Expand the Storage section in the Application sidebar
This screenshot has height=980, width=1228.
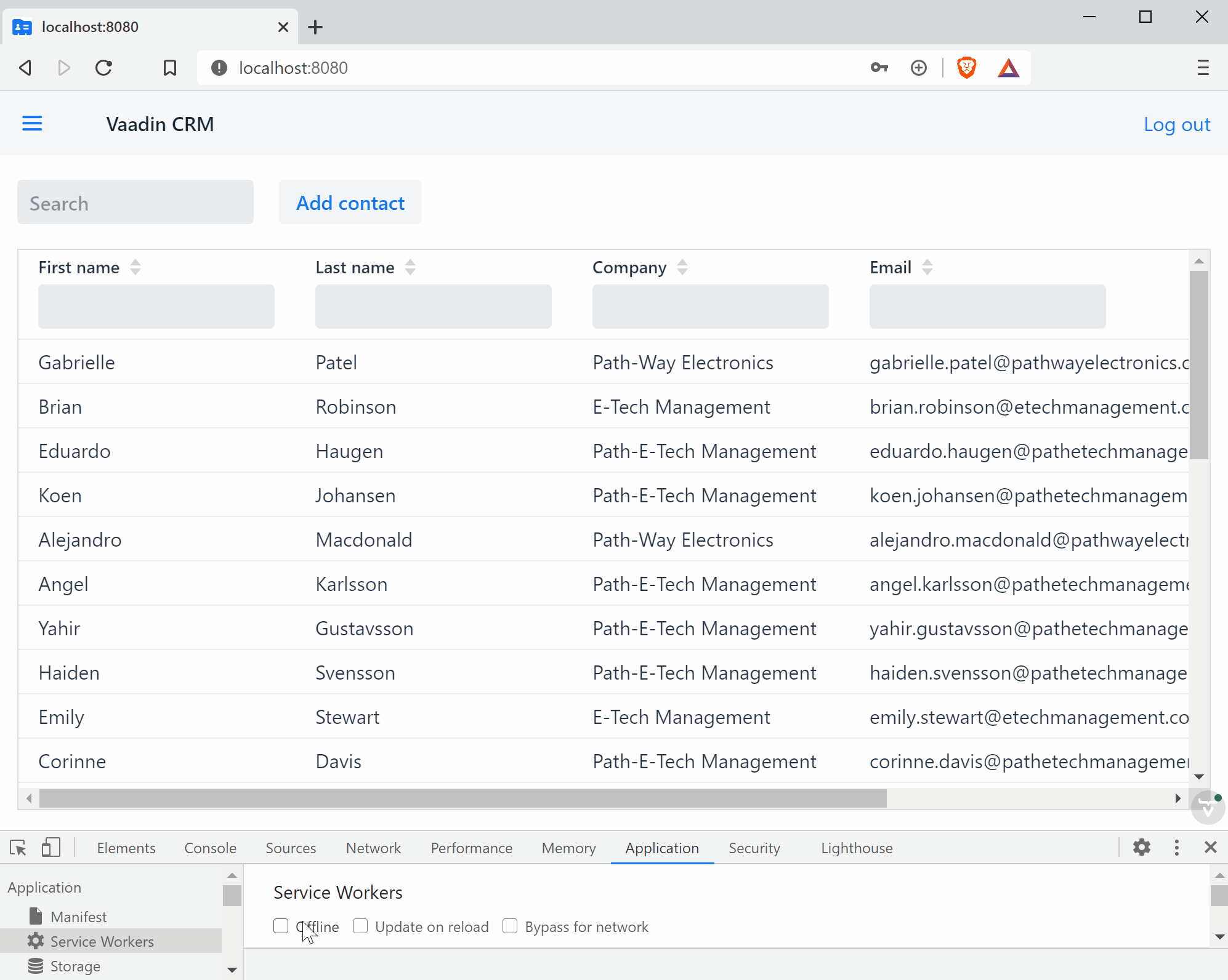(x=75, y=966)
